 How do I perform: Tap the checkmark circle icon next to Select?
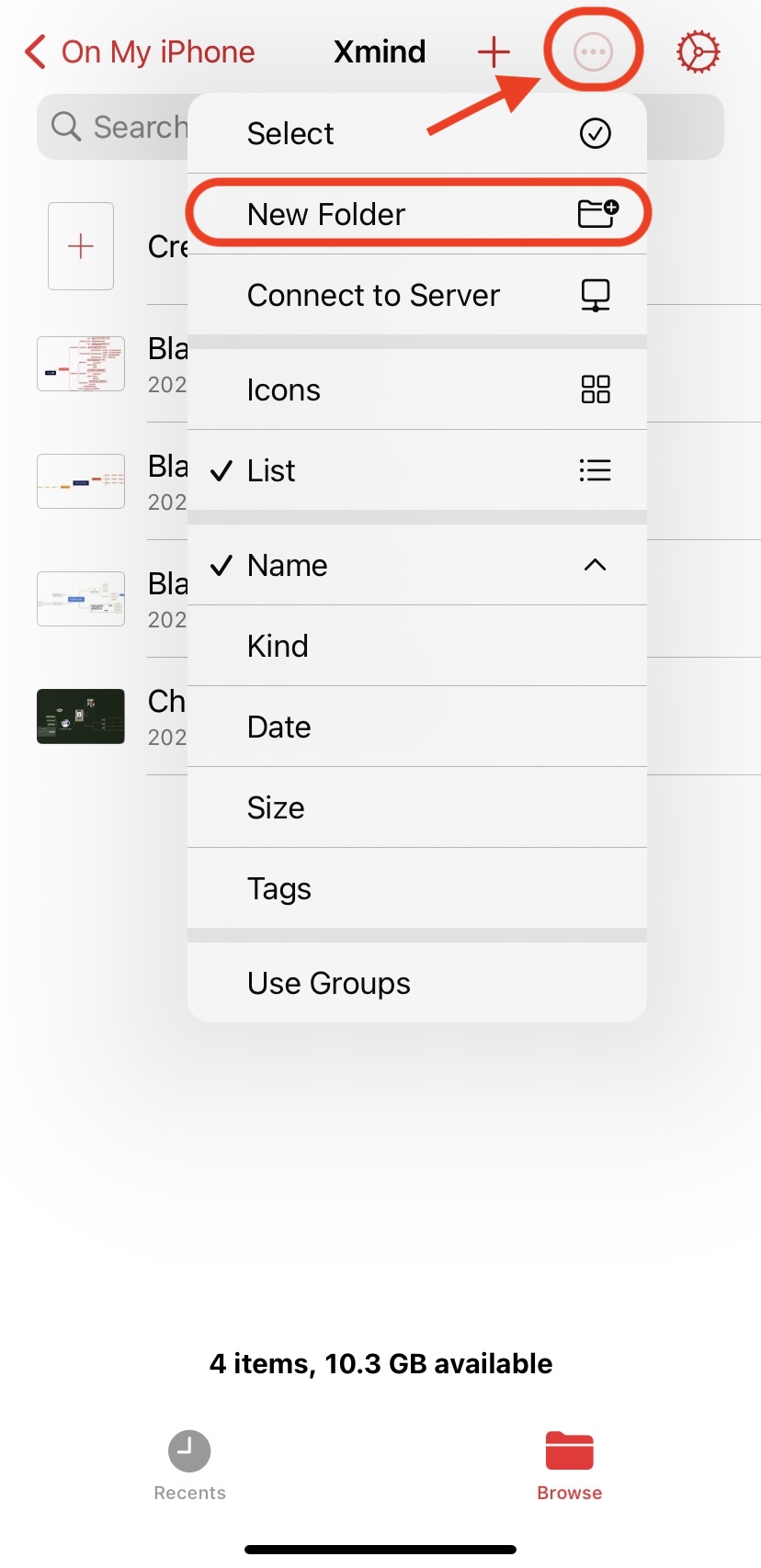click(x=596, y=133)
